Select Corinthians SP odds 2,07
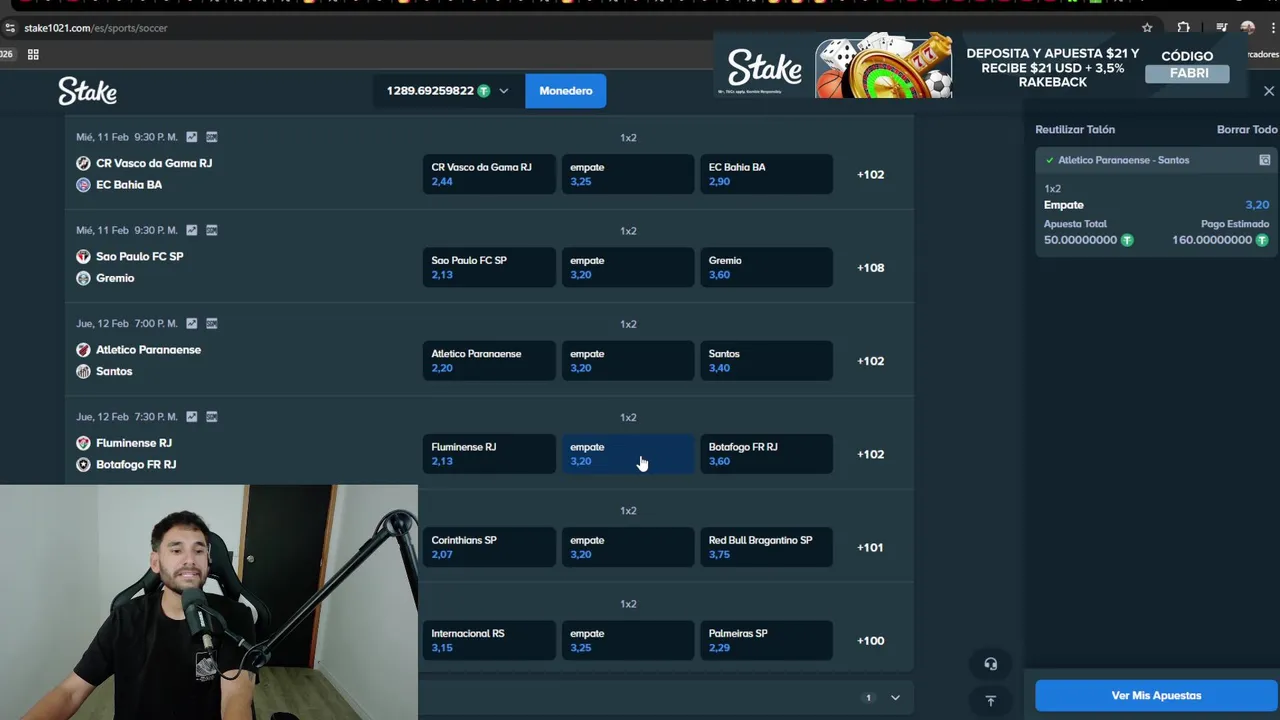This screenshot has width=1280, height=720. (x=489, y=547)
